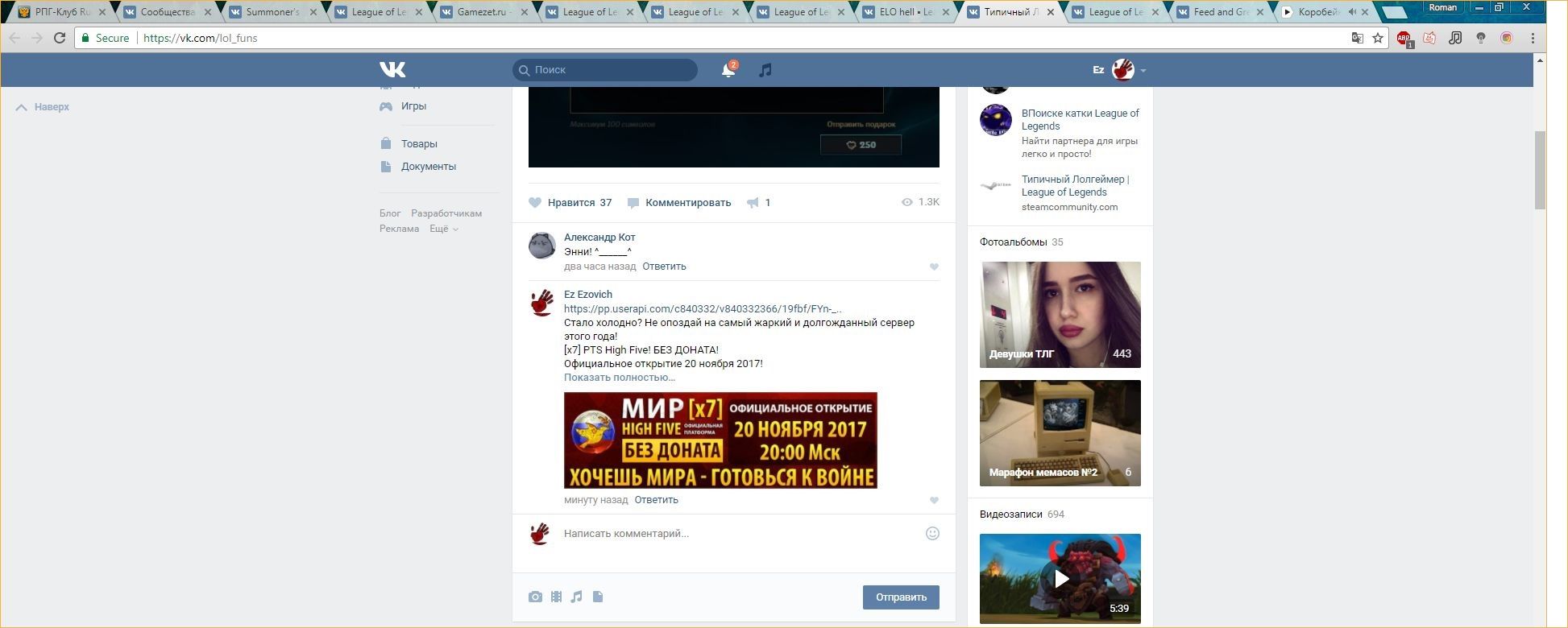Open Товары in the left sidebar

[x=419, y=144]
